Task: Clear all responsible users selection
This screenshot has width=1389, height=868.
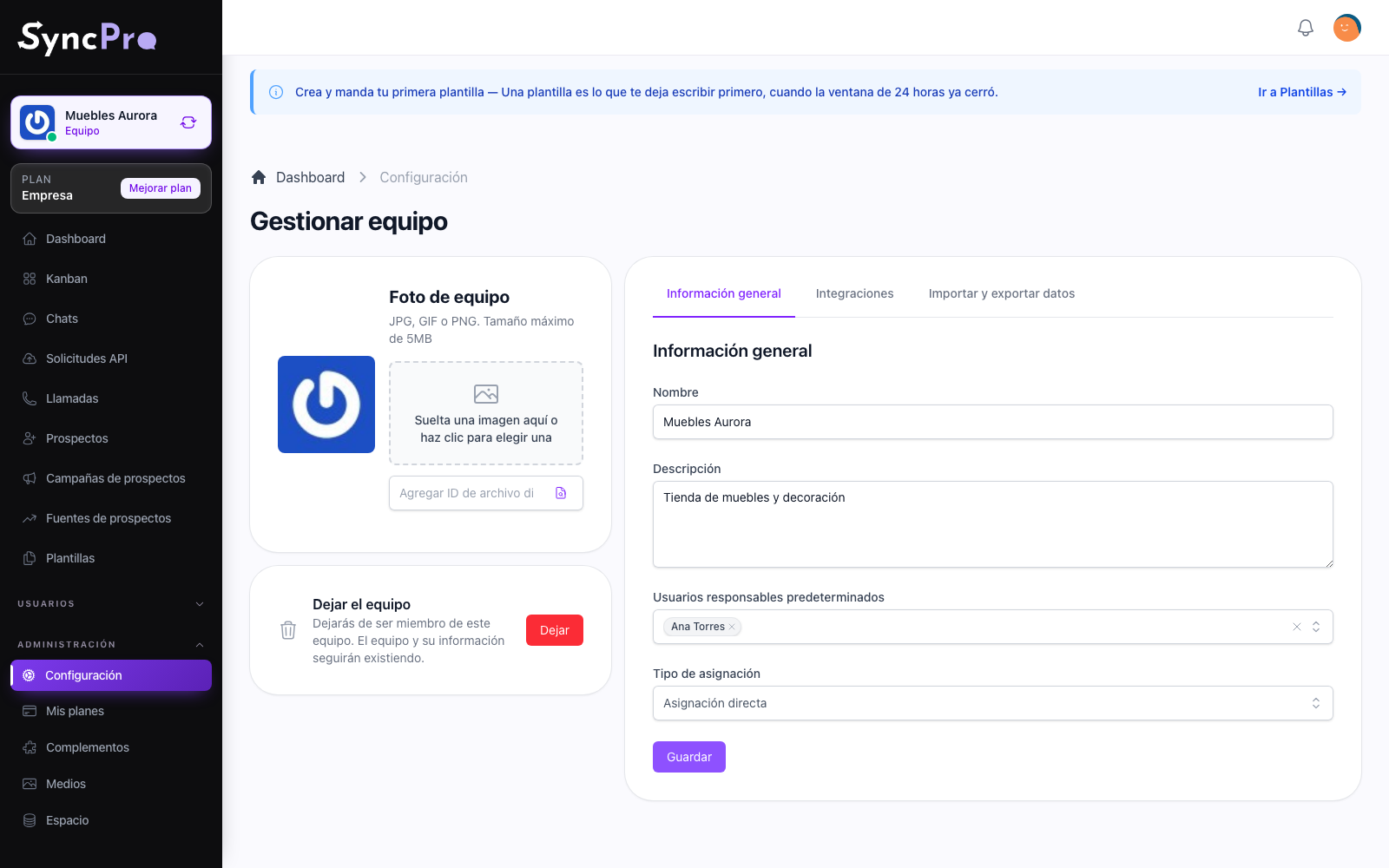Action: (x=1297, y=627)
